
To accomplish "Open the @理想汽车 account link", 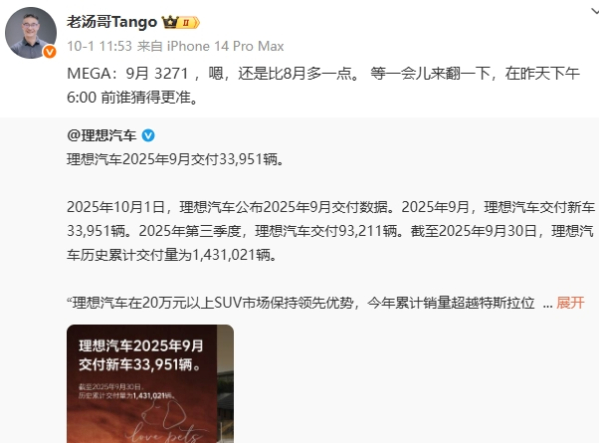I will 102,135.
